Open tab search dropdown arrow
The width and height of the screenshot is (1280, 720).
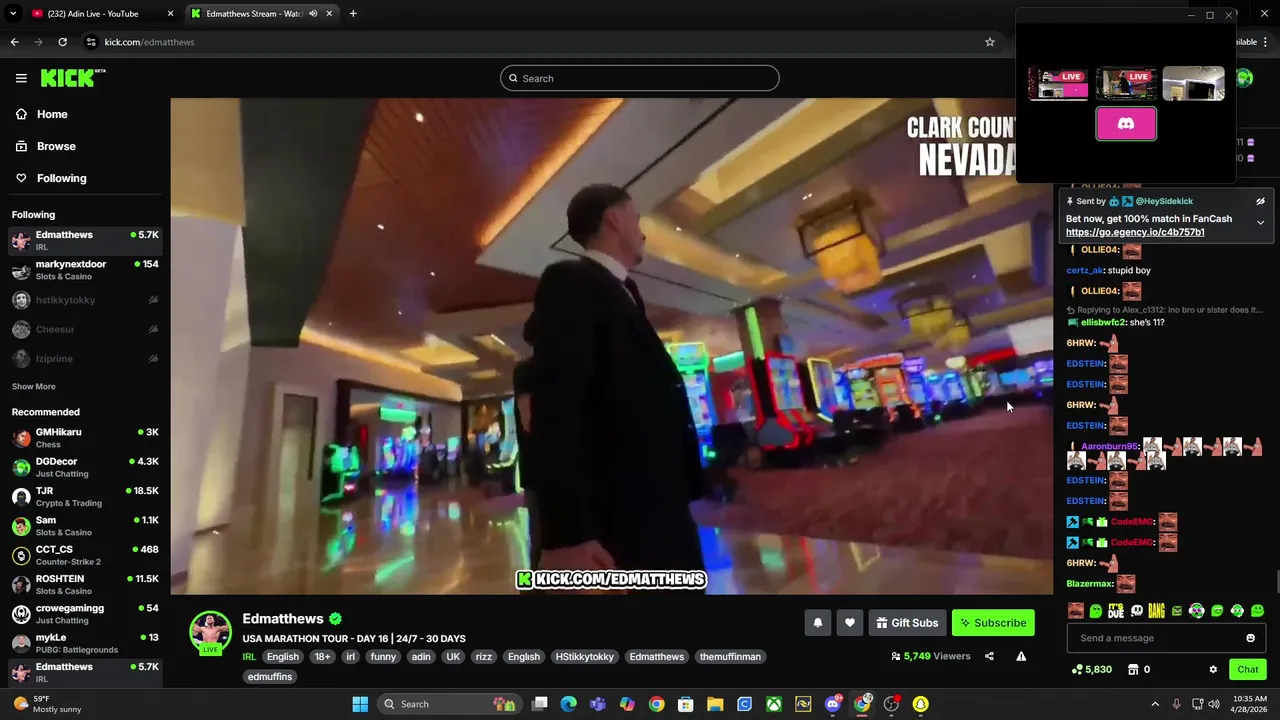13,14
